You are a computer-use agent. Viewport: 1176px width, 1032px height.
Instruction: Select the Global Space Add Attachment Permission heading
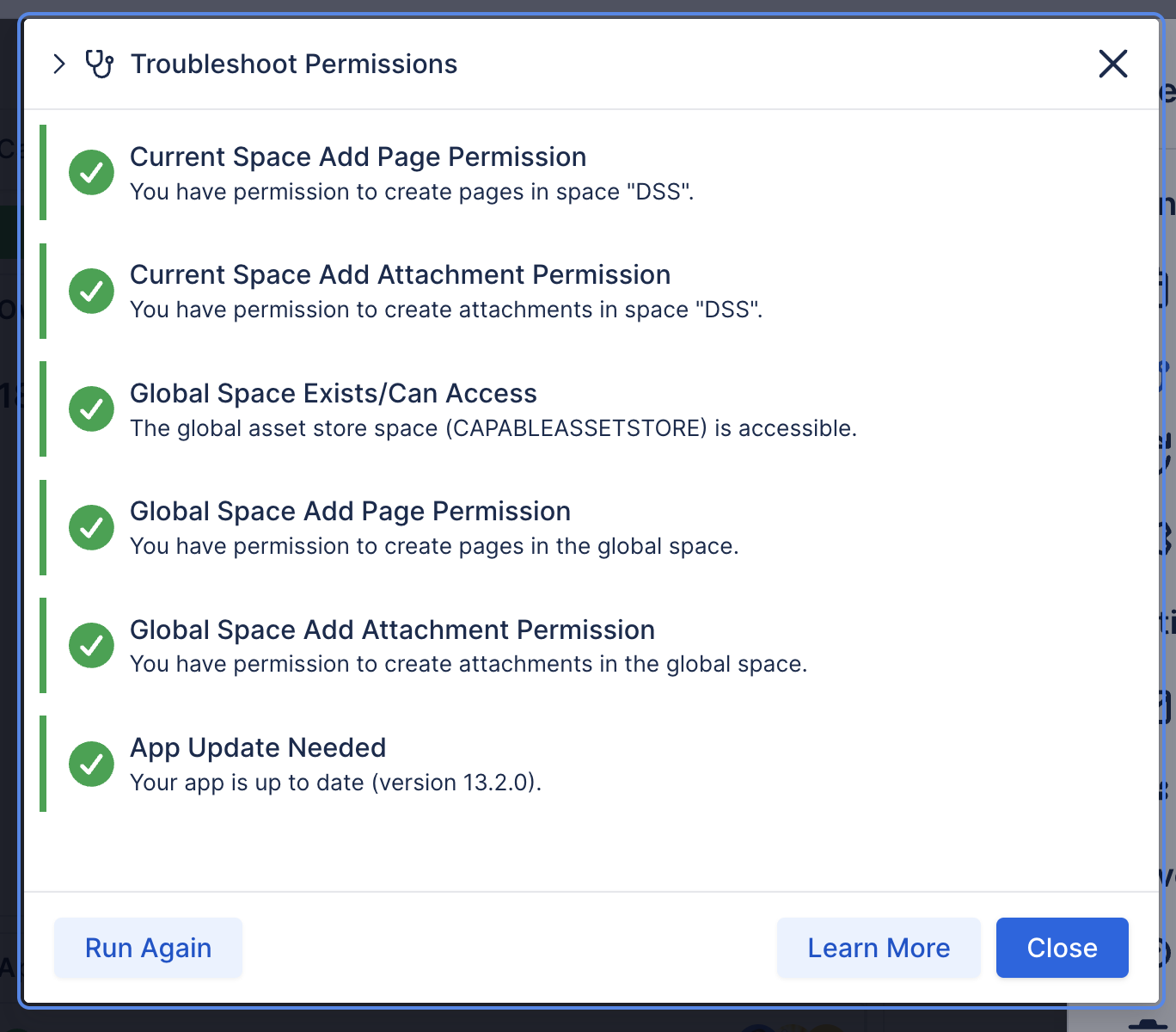(392, 630)
